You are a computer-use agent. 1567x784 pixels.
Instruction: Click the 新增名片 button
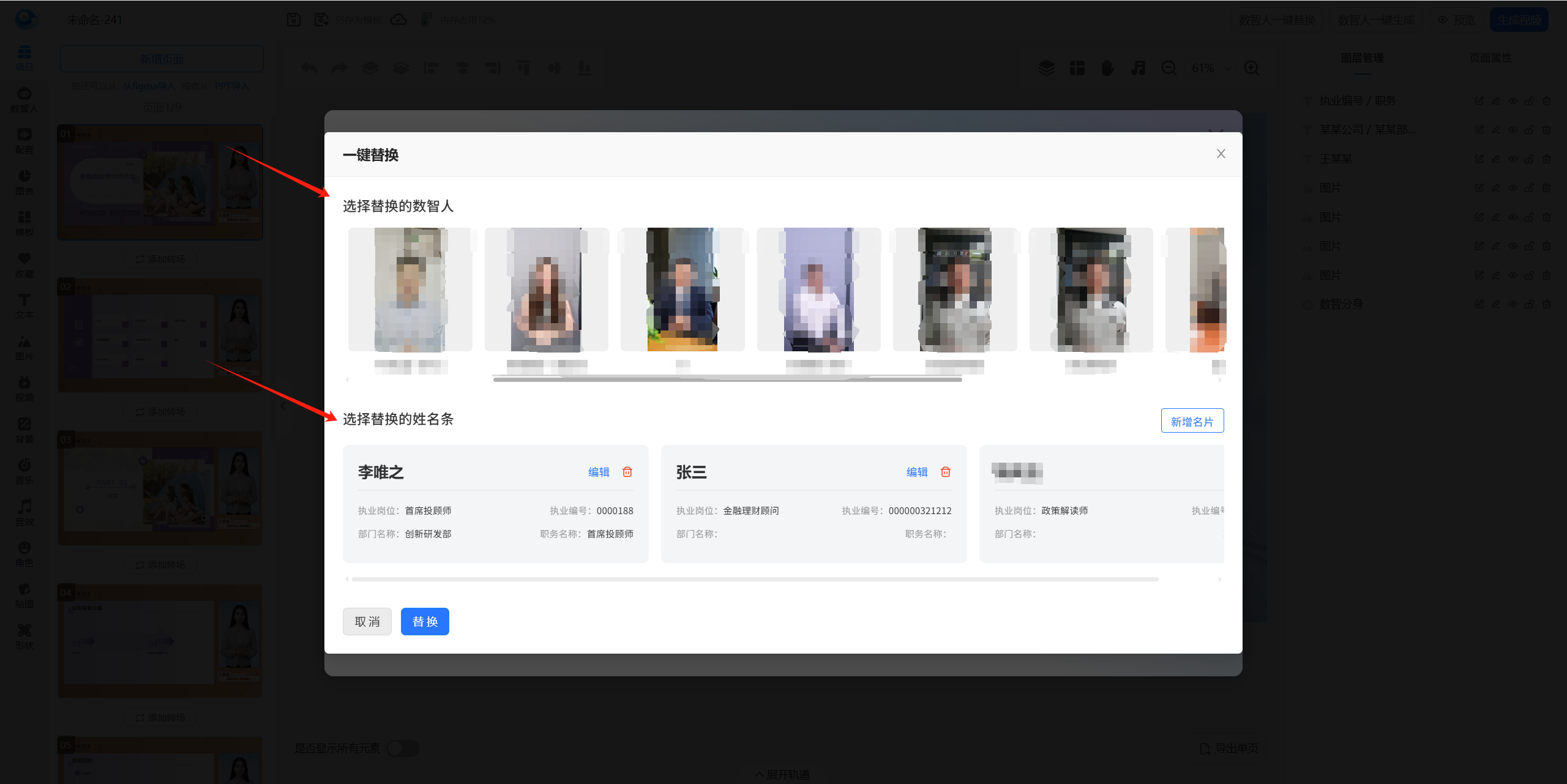pyautogui.click(x=1192, y=421)
